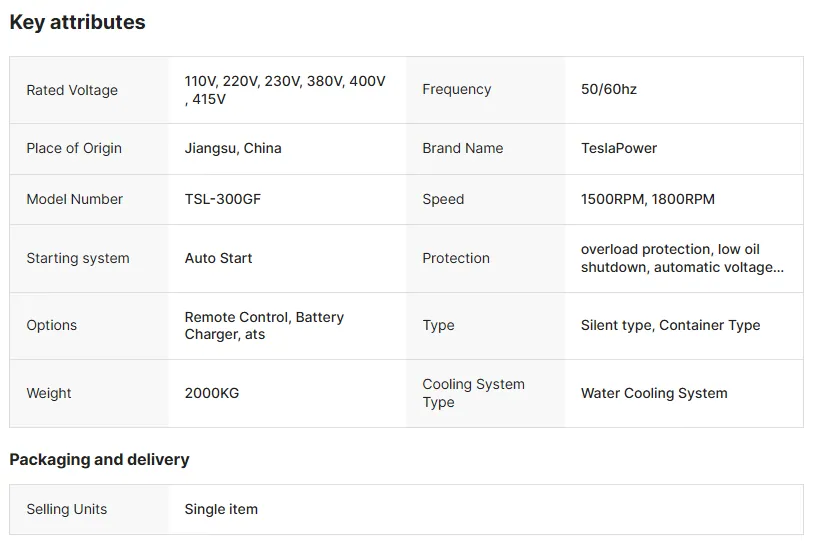
Task: Select Jiangsu, China origin value
Action: point(233,148)
